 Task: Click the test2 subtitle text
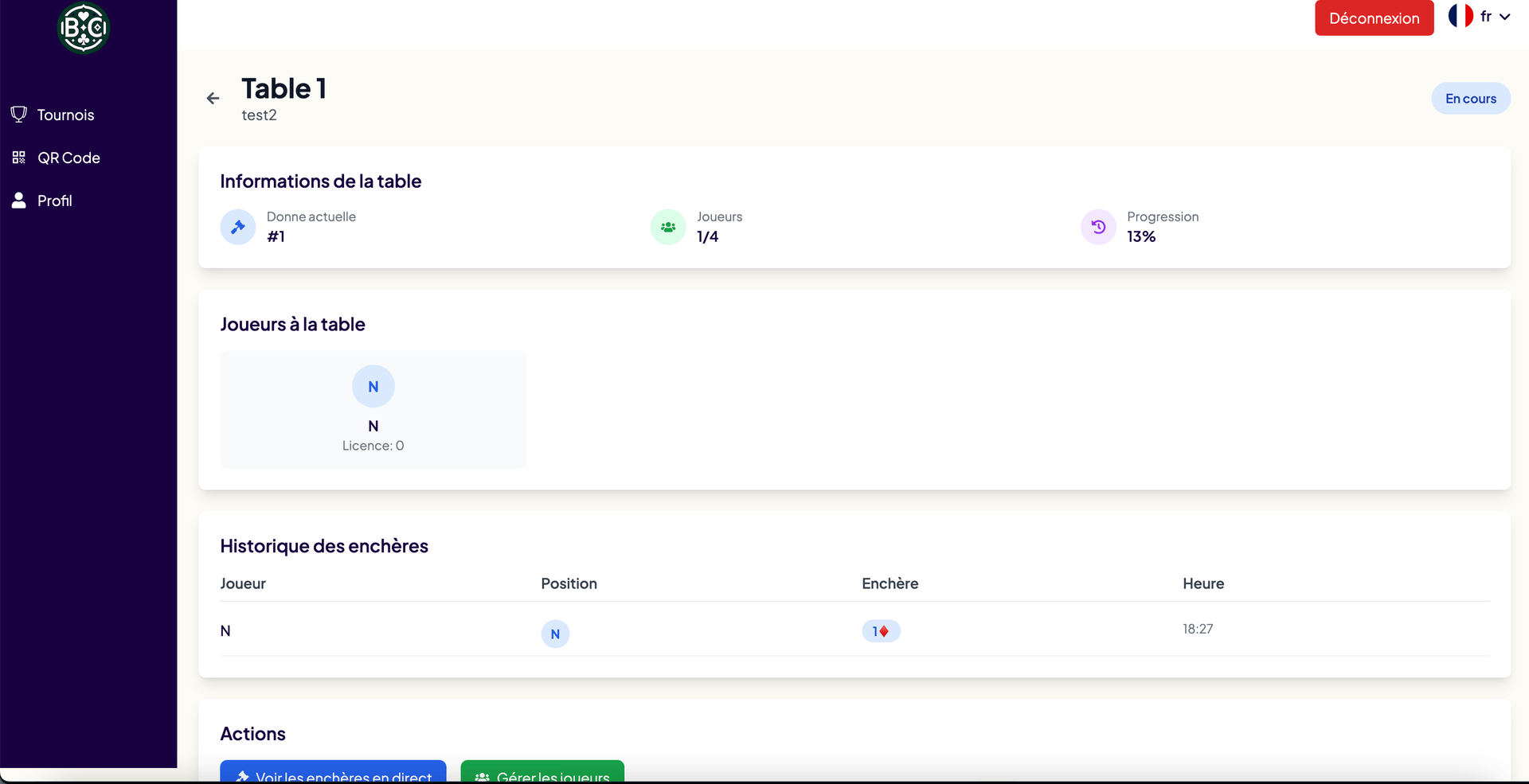[260, 115]
